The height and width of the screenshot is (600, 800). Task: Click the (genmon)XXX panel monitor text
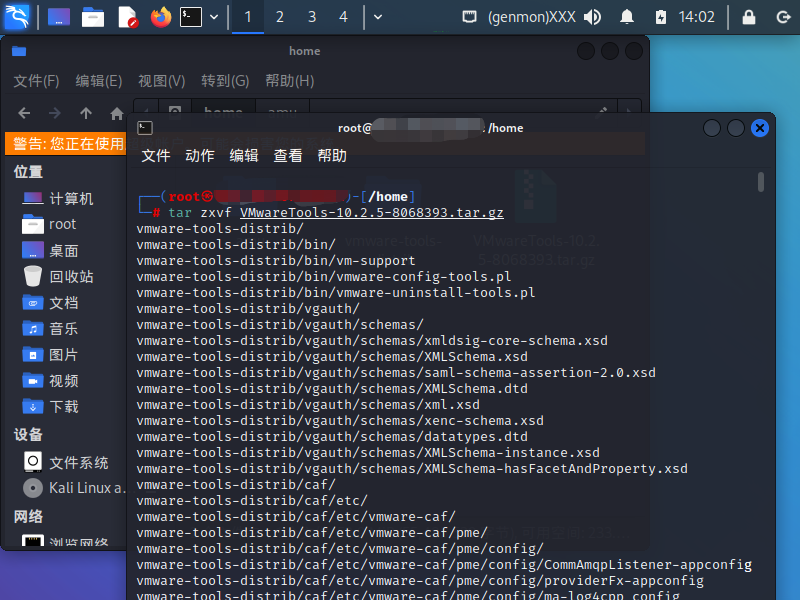[532, 17]
